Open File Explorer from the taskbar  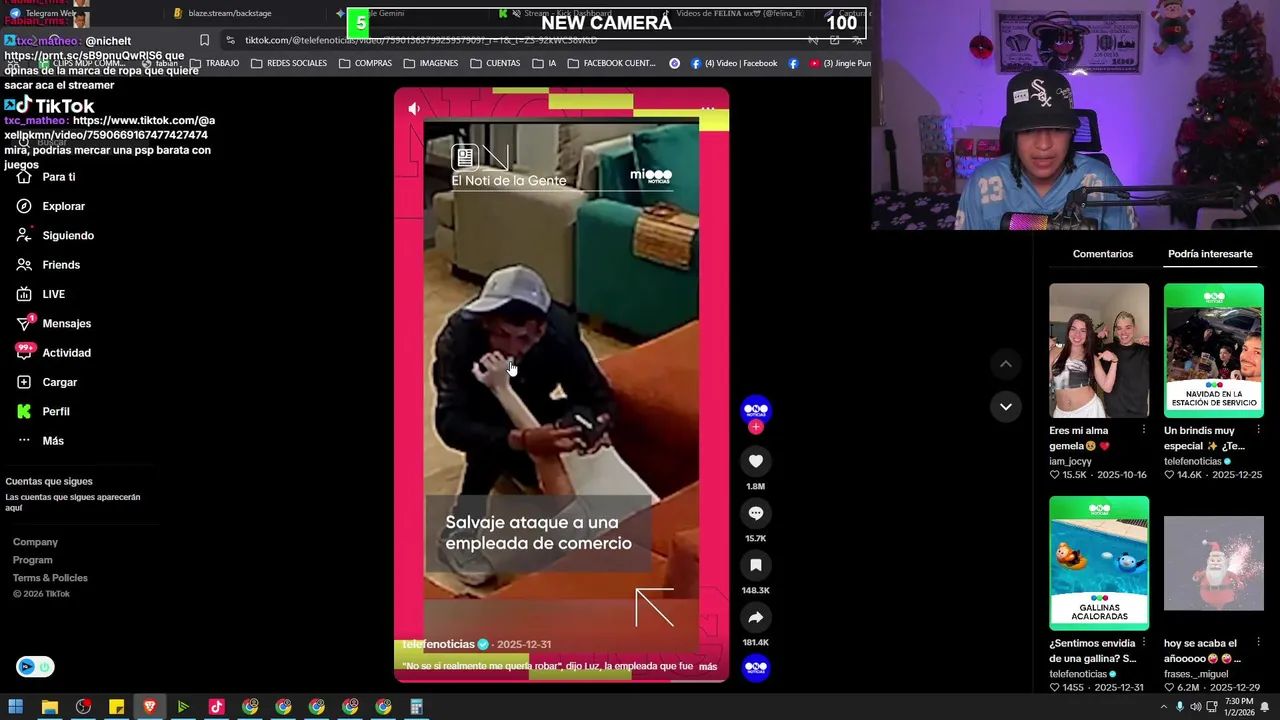point(49,707)
